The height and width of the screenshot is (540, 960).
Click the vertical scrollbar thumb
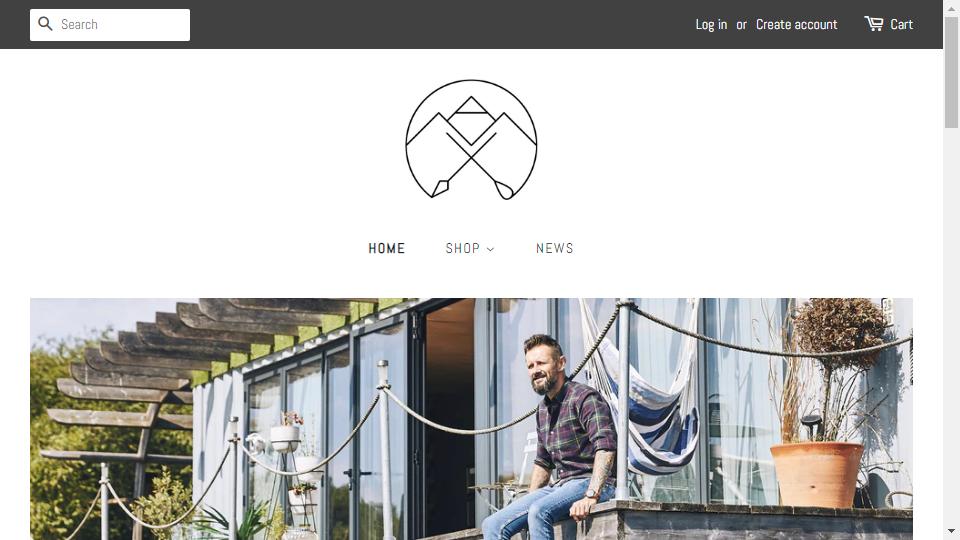pos(951,72)
